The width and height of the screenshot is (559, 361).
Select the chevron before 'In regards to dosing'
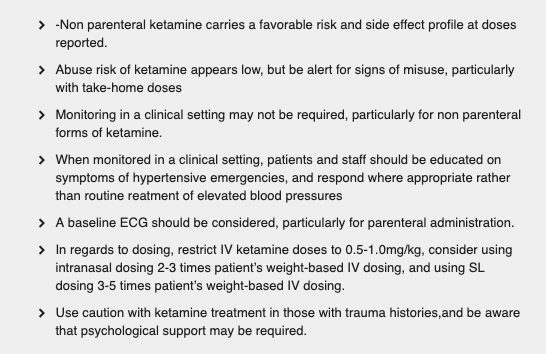[42, 250]
